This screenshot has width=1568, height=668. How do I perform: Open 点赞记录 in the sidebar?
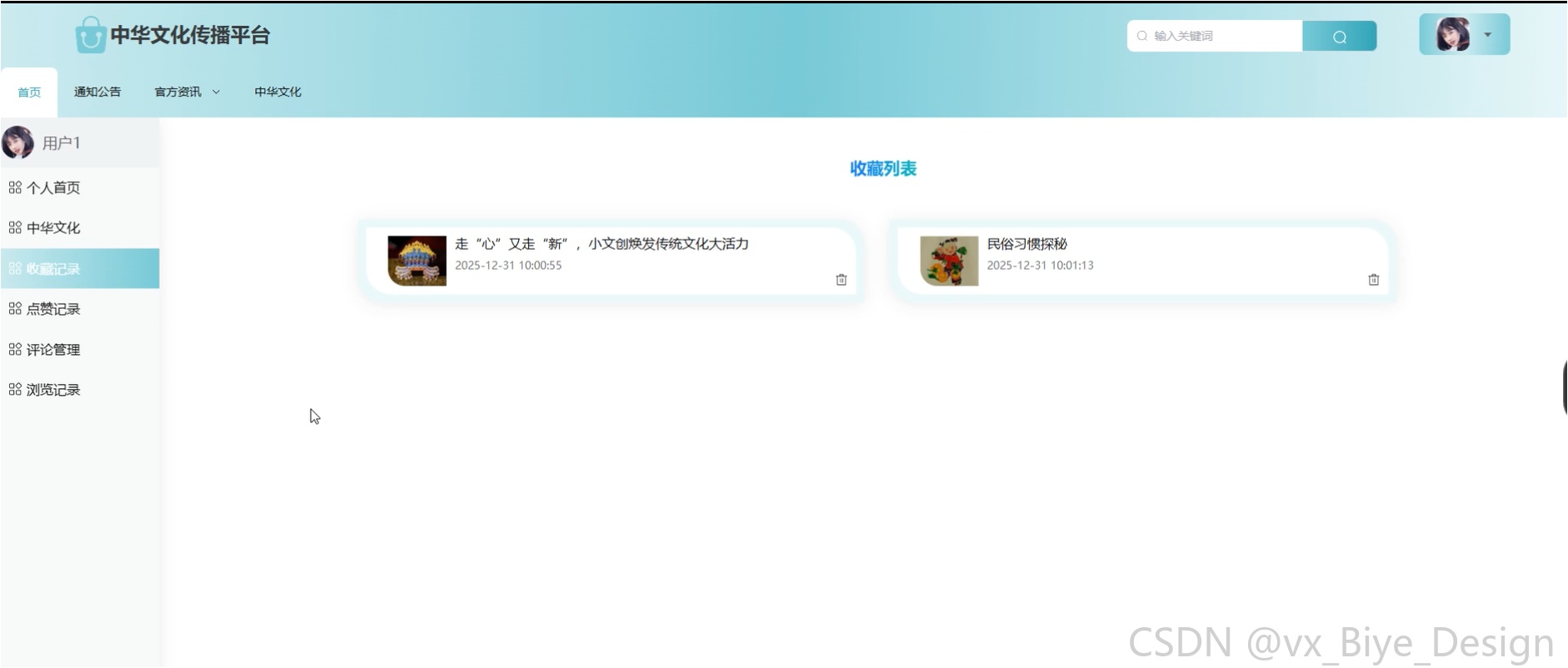tap(80, 309)
